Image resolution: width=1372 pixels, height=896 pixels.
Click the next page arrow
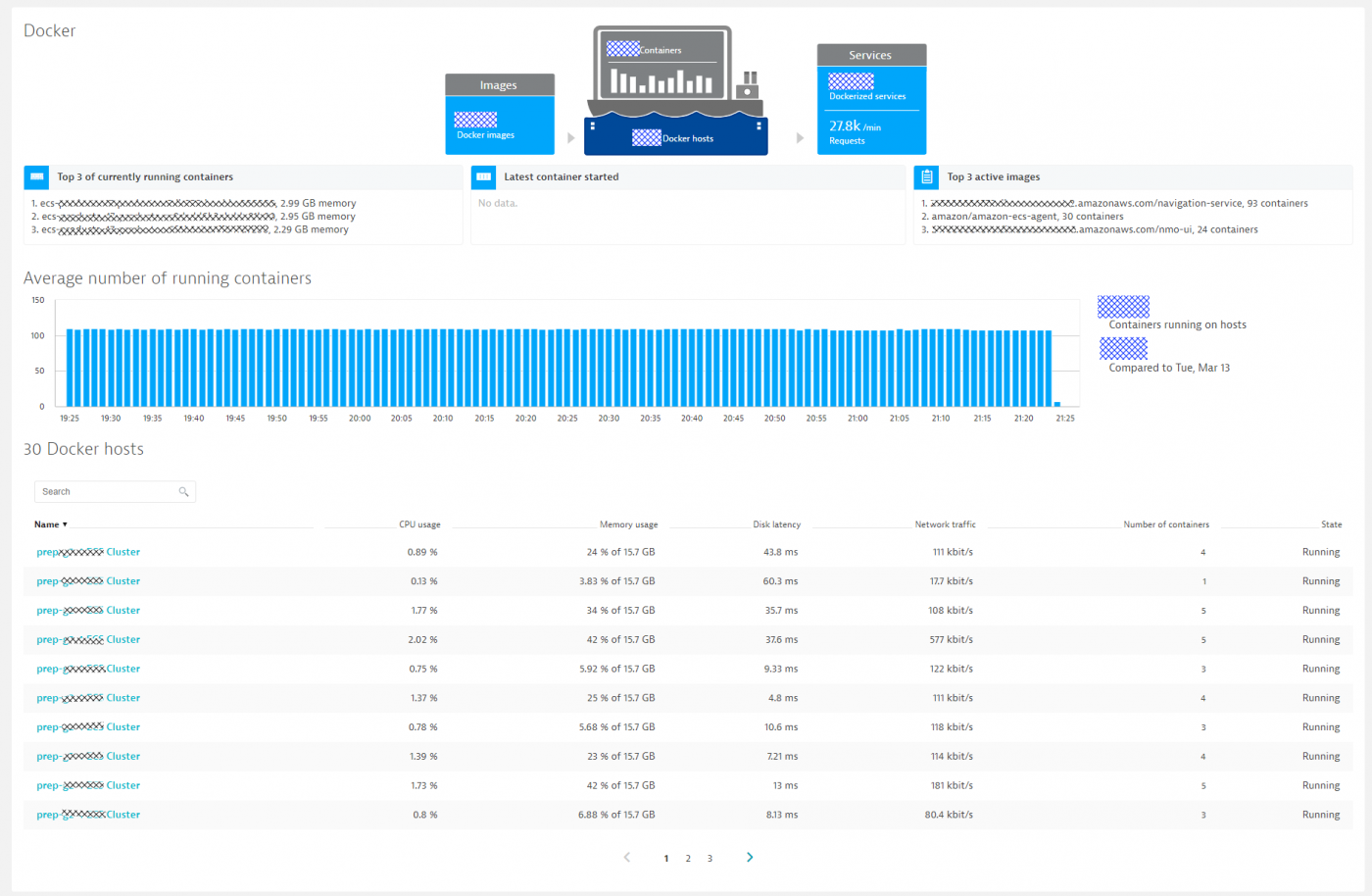click(750, 857)
